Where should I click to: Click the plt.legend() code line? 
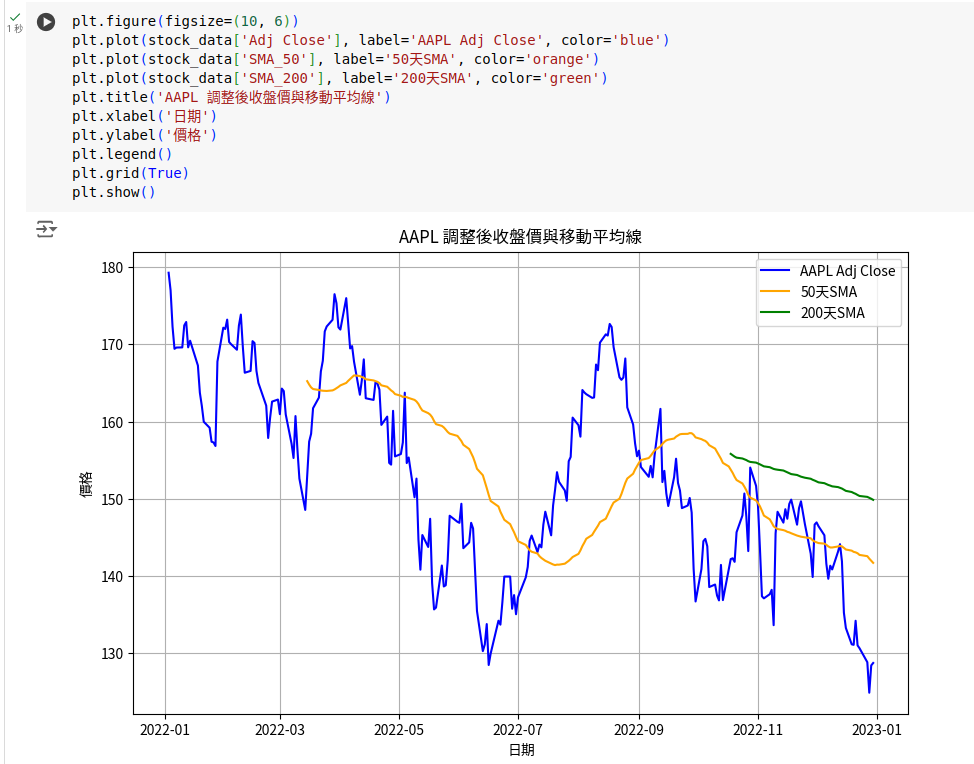tap(122, 154)
